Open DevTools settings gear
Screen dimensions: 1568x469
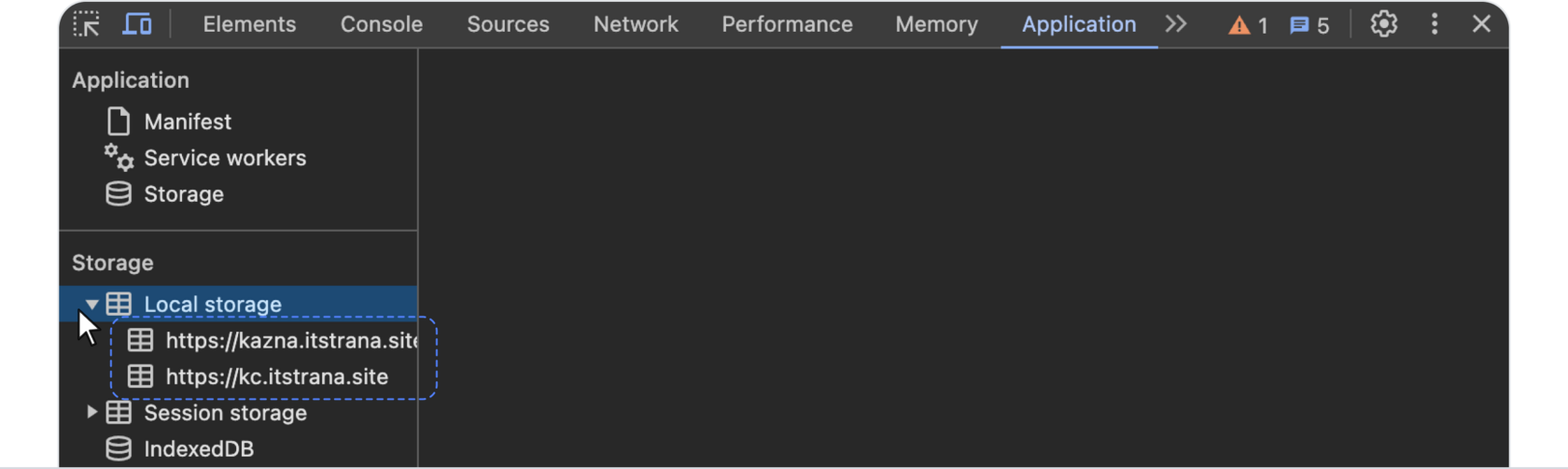(x=1383, y=24)
